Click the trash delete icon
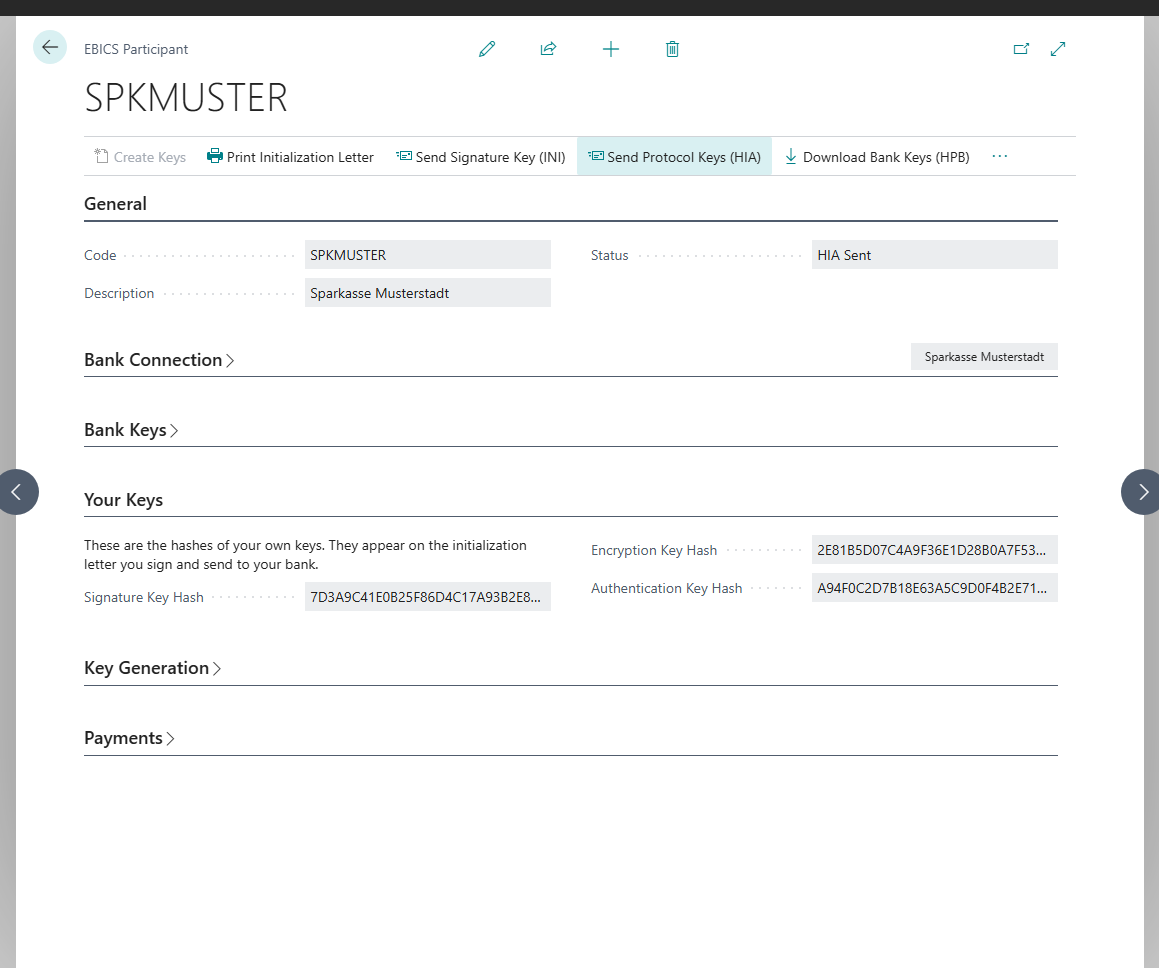The height and width of the screenshot is (968, 1159). pos(672,50)
